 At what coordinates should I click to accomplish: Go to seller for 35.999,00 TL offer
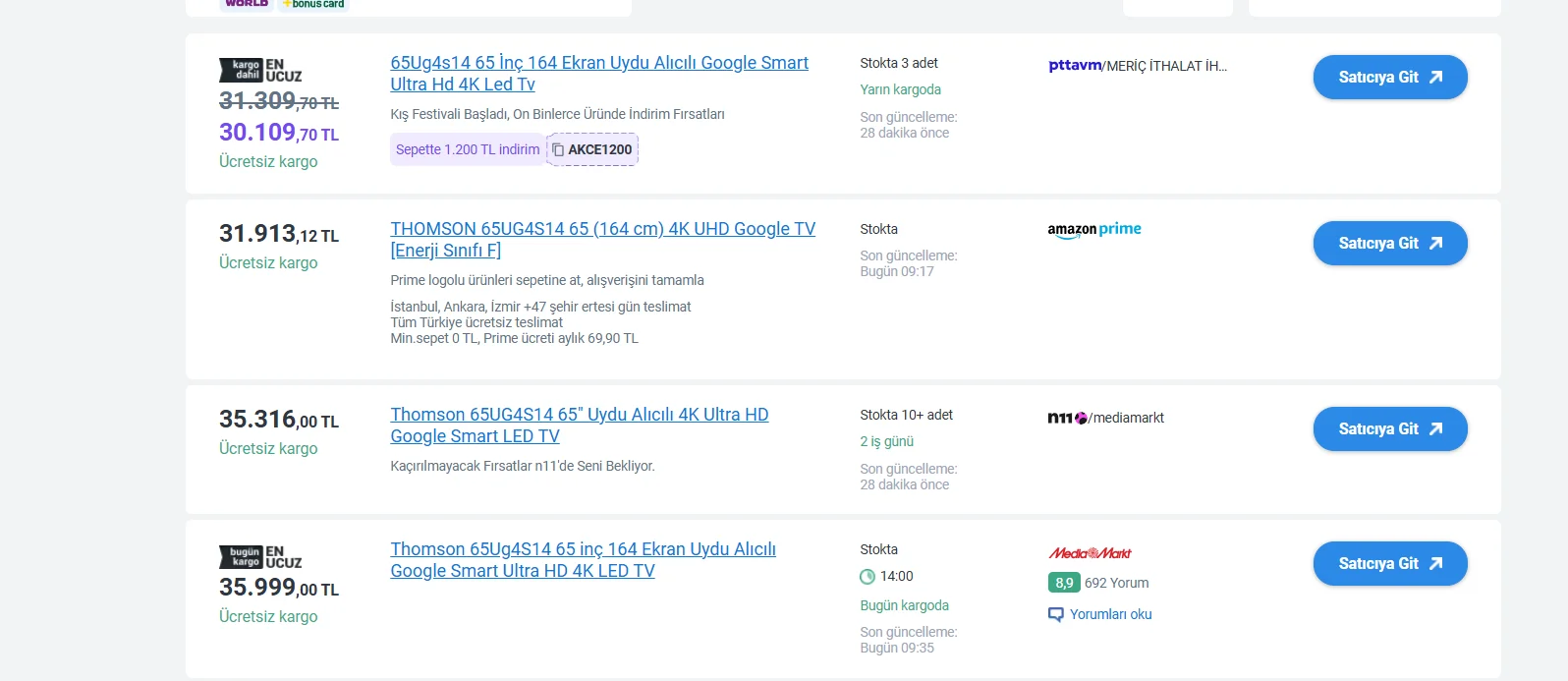[x=1389, y=564]
